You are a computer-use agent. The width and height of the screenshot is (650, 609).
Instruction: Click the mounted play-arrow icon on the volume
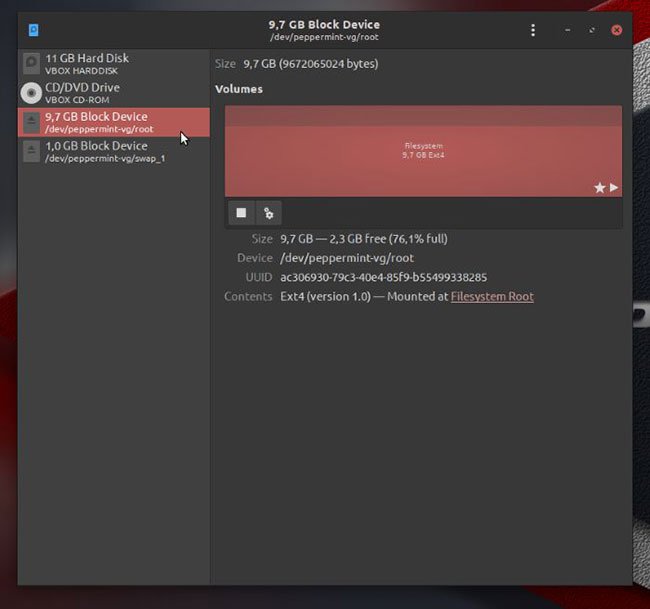(614, 187)
